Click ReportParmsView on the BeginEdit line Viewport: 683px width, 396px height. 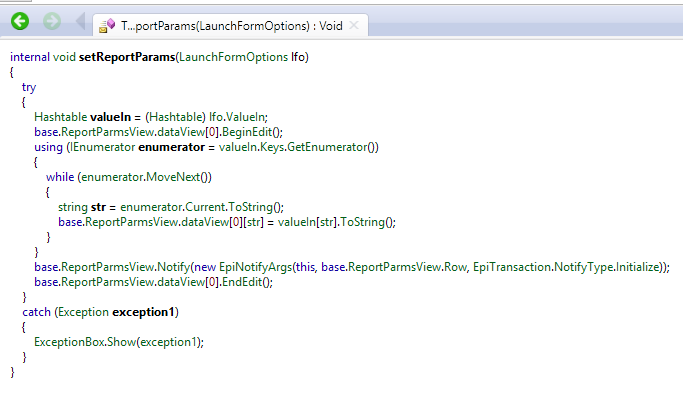108,132
